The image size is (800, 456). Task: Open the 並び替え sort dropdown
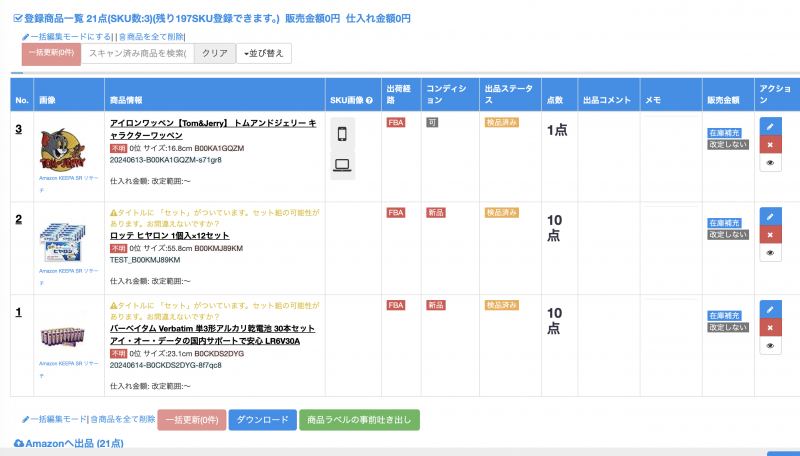click(x=264, y=53)
